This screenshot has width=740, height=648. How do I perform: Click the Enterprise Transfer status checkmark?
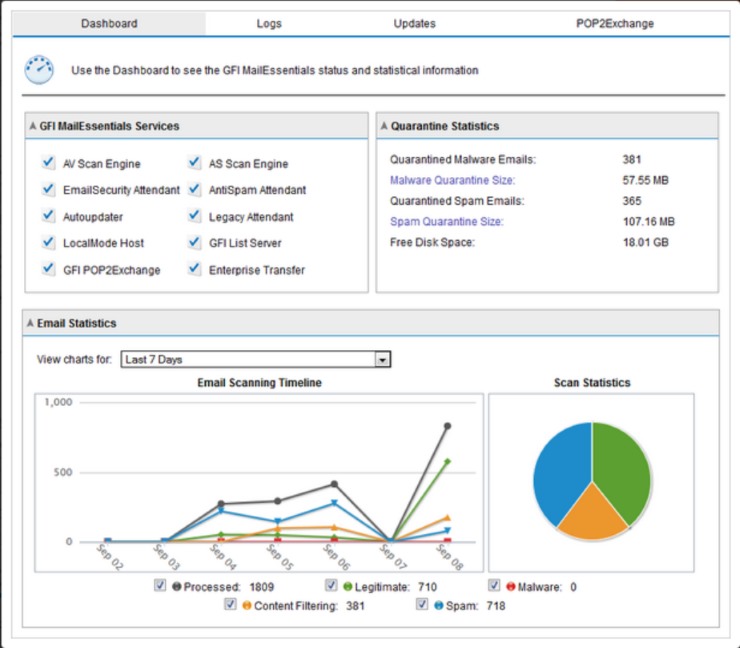pyautogui.click(x=194, y=269)
